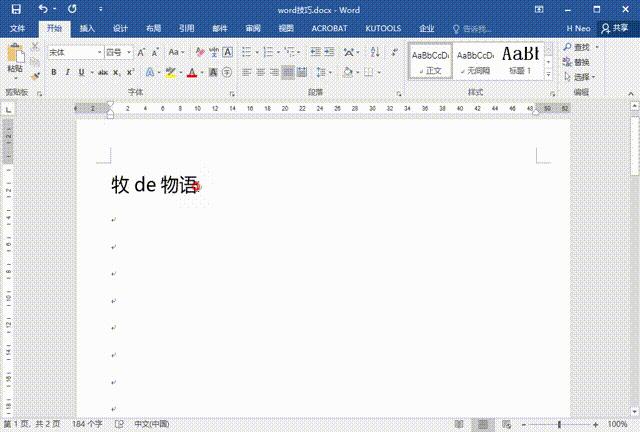Switch to the 设计 tab

pos(120,28)
